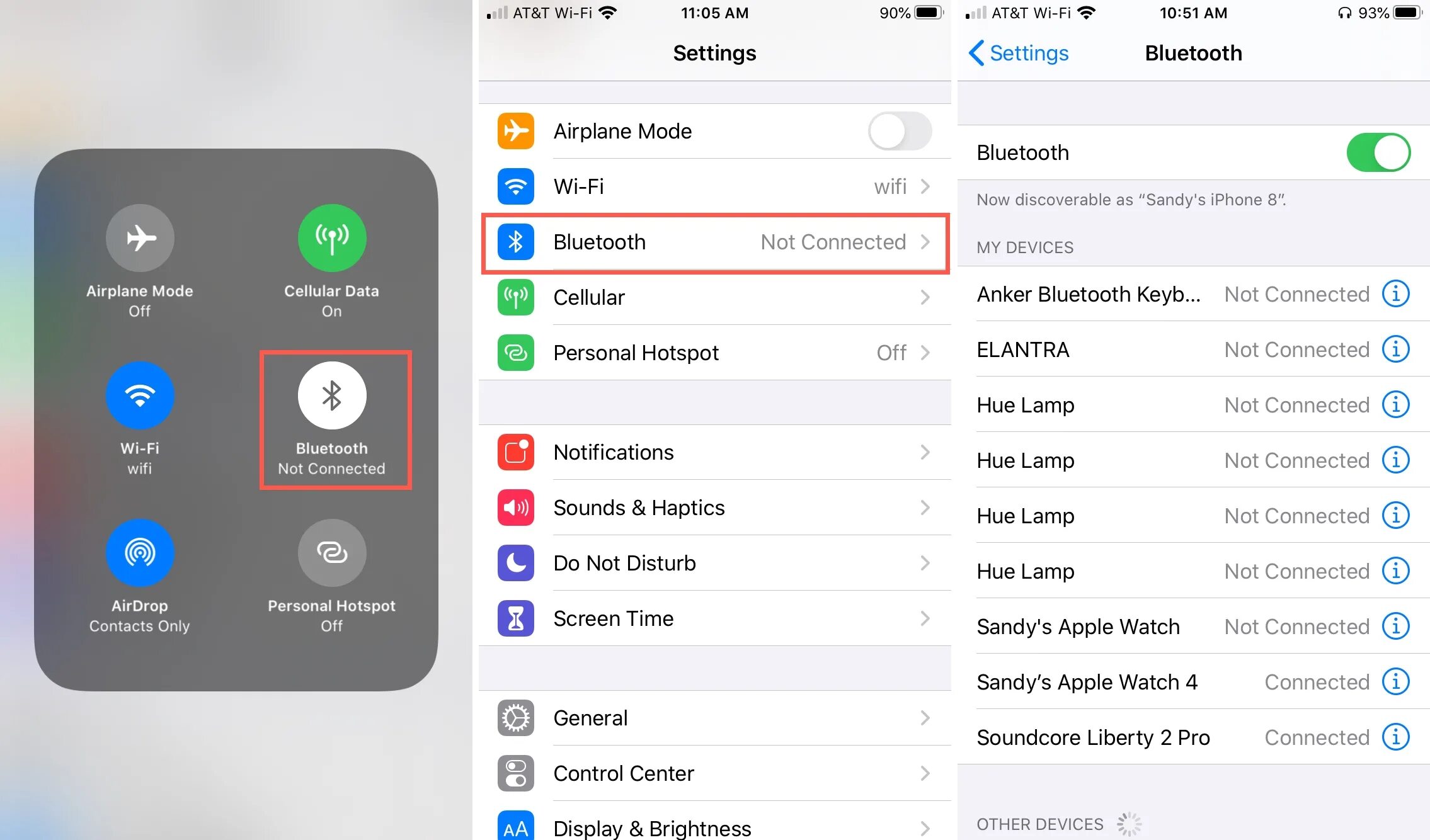Tap the Cellular Data icon in Control Center
Screen dimensions: 1430x840
coord(331,237)
